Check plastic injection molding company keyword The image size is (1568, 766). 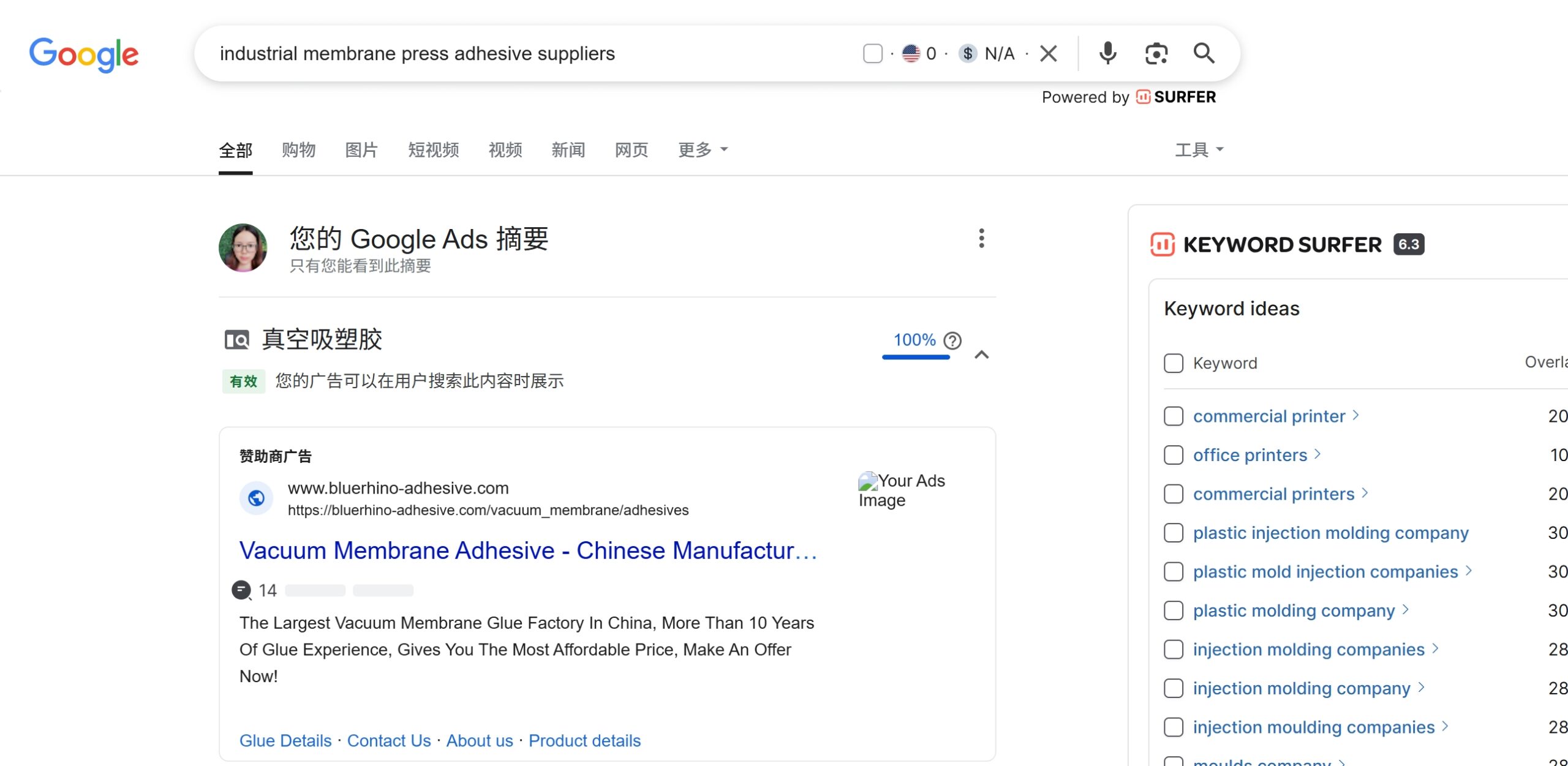(1174, 533)
